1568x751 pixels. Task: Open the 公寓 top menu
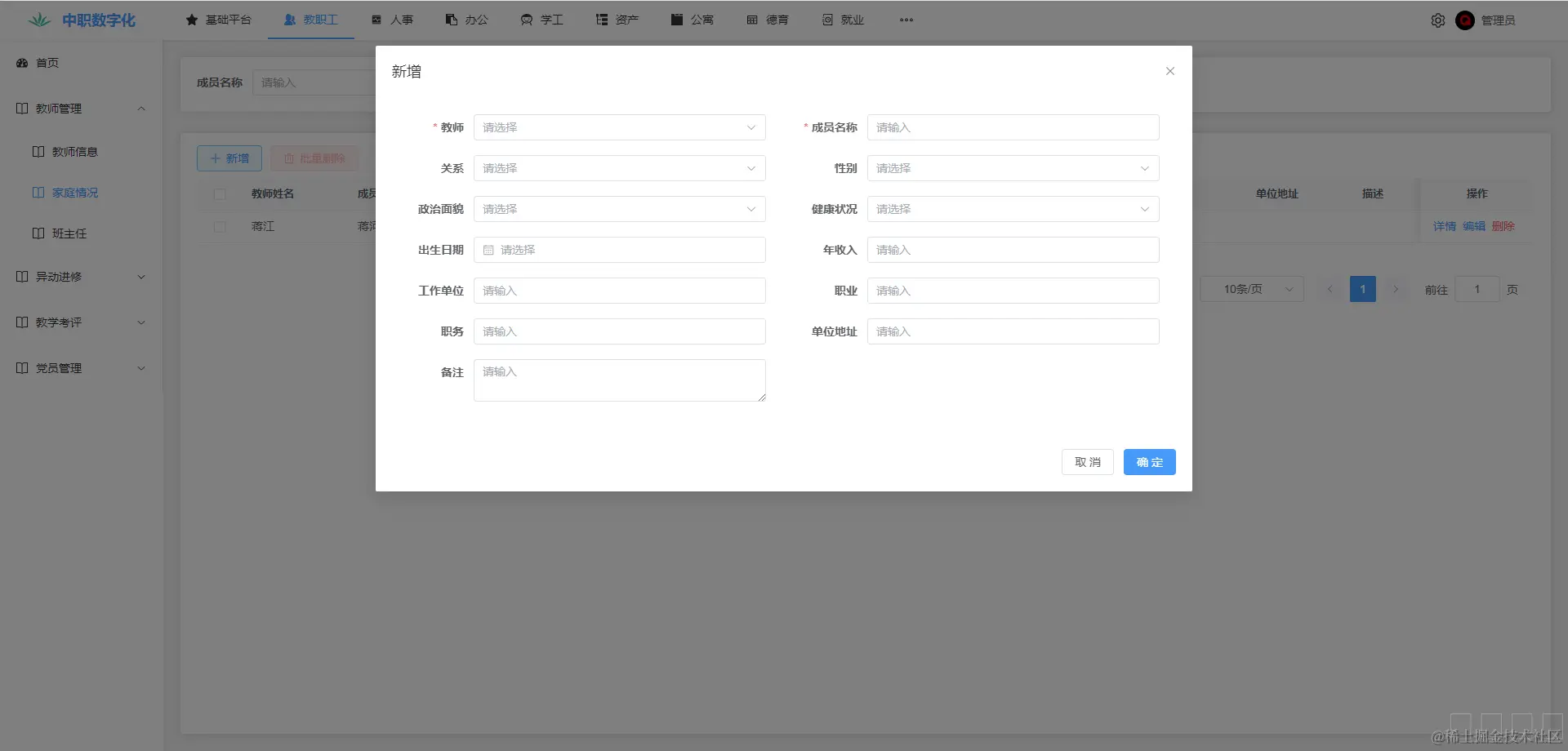693,20
